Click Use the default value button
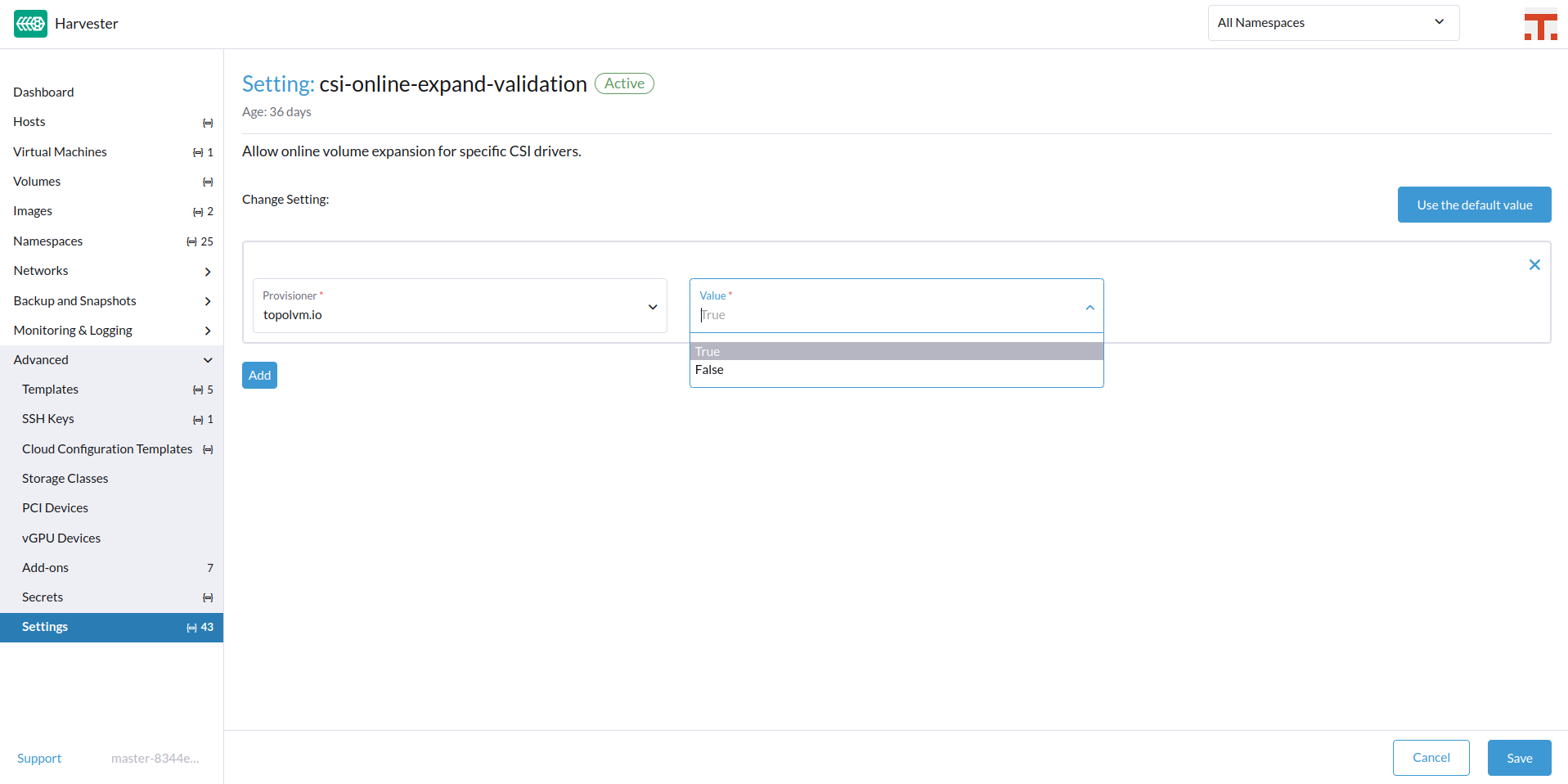The width and height of the screenshot is (1568, 784). [x=1474, y=205]
